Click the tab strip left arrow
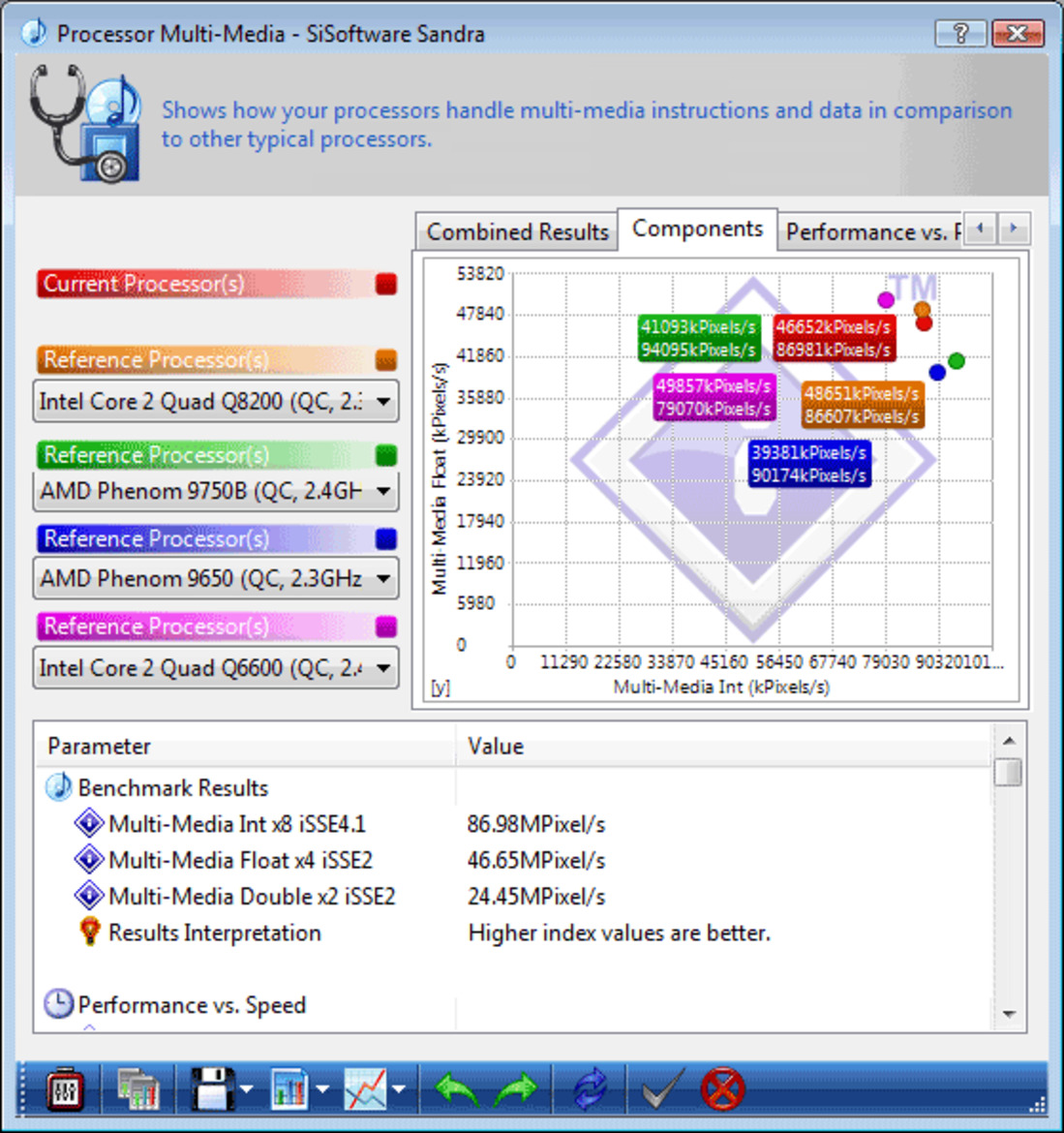This screenshot has height=1133, width=1064. 980,229
